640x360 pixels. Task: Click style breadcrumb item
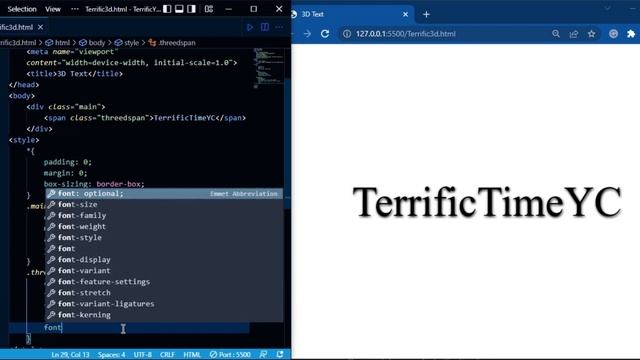coord(127,42)
